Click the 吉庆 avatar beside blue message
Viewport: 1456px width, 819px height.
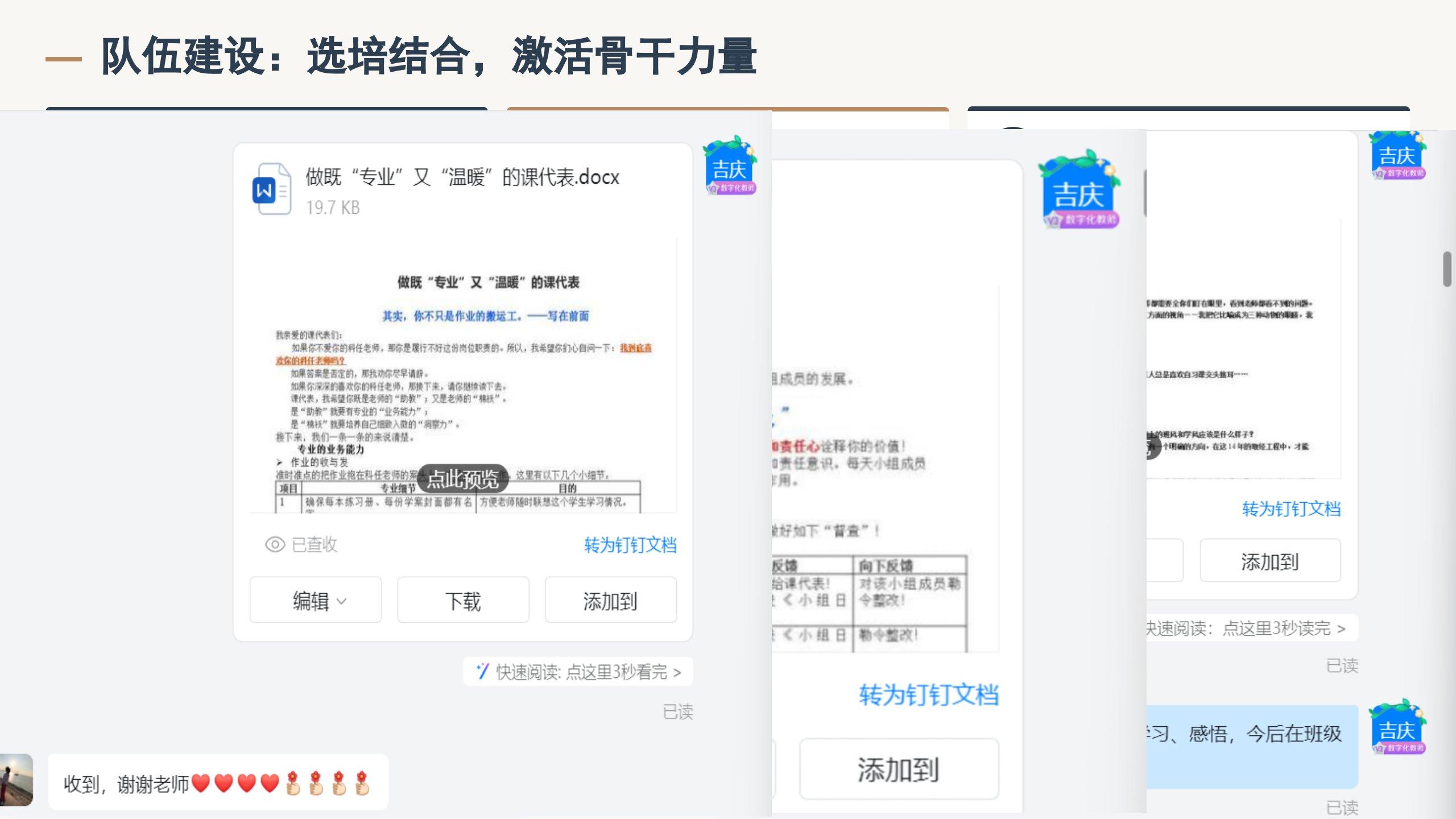(1399, 727)
